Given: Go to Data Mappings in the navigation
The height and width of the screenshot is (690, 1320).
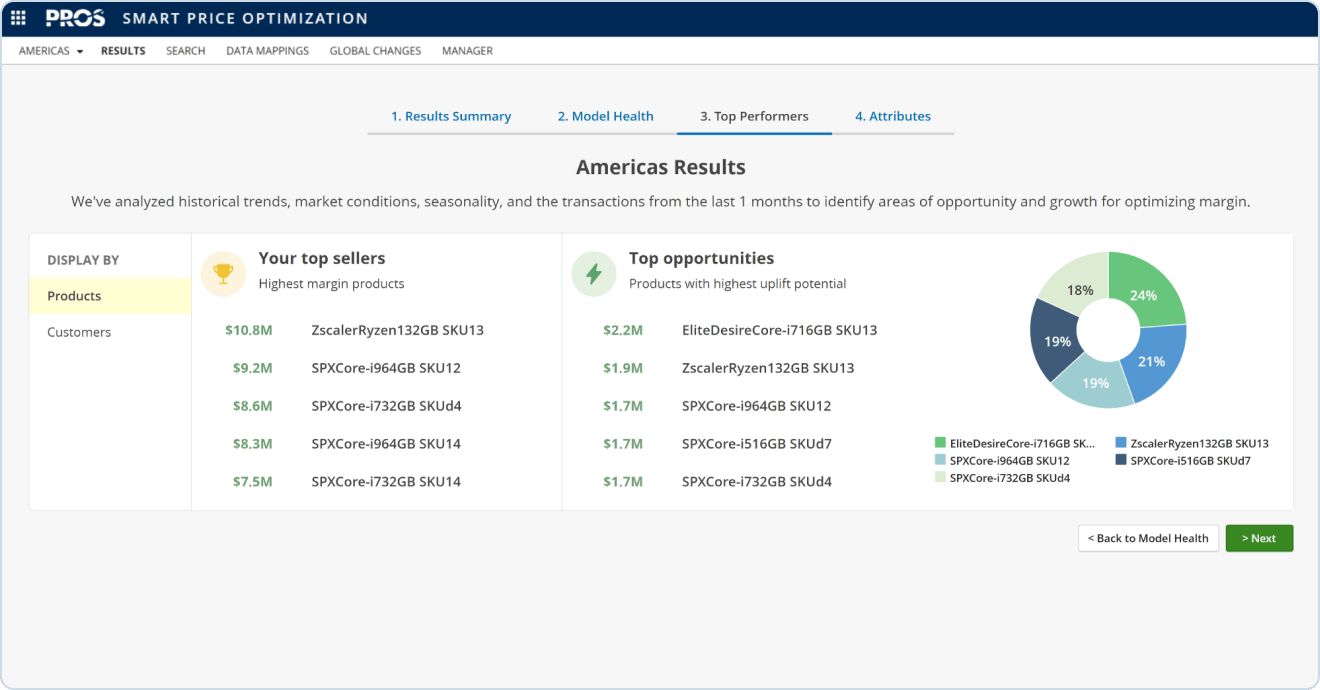Looking at the screenshot, I should (x=267, y=51).
